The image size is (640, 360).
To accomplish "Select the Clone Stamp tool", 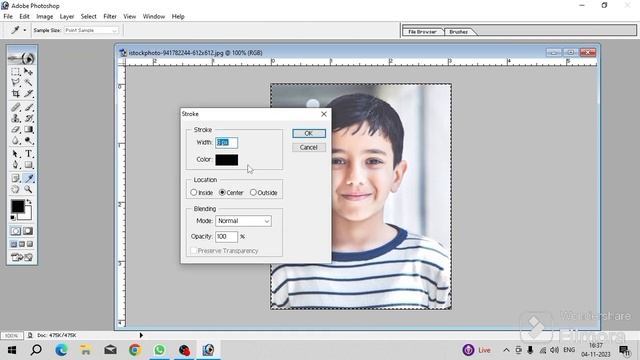I will (x=16, y=118).
